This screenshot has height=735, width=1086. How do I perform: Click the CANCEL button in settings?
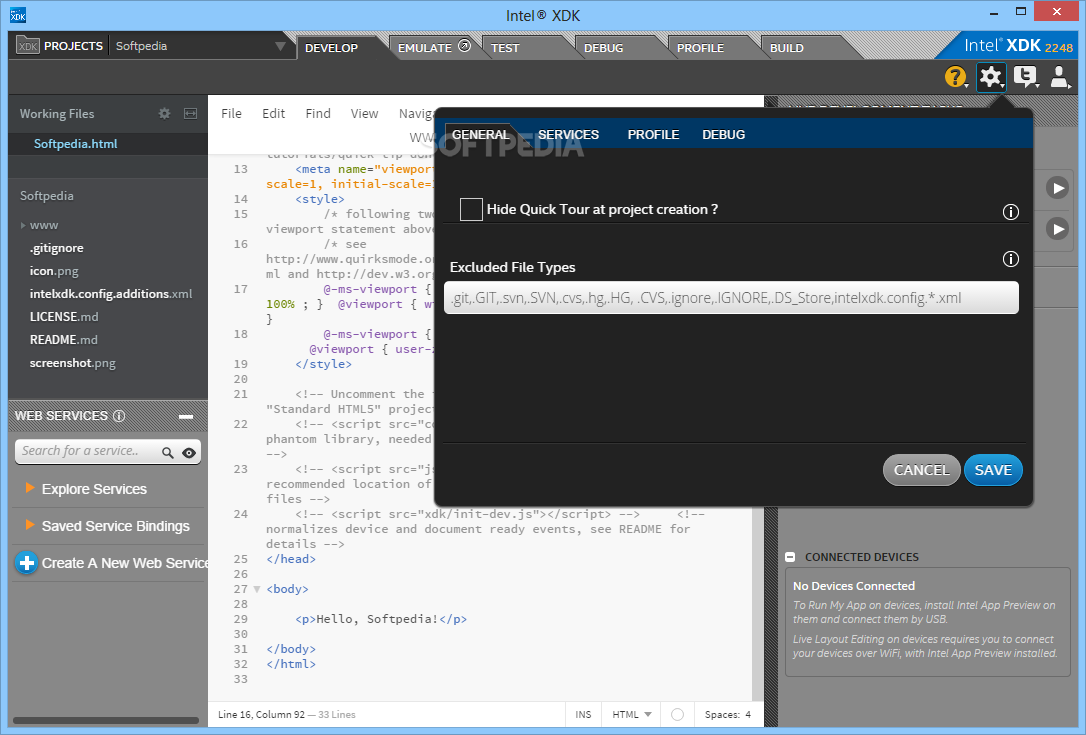pyautogui.click(x=921, y=470)
